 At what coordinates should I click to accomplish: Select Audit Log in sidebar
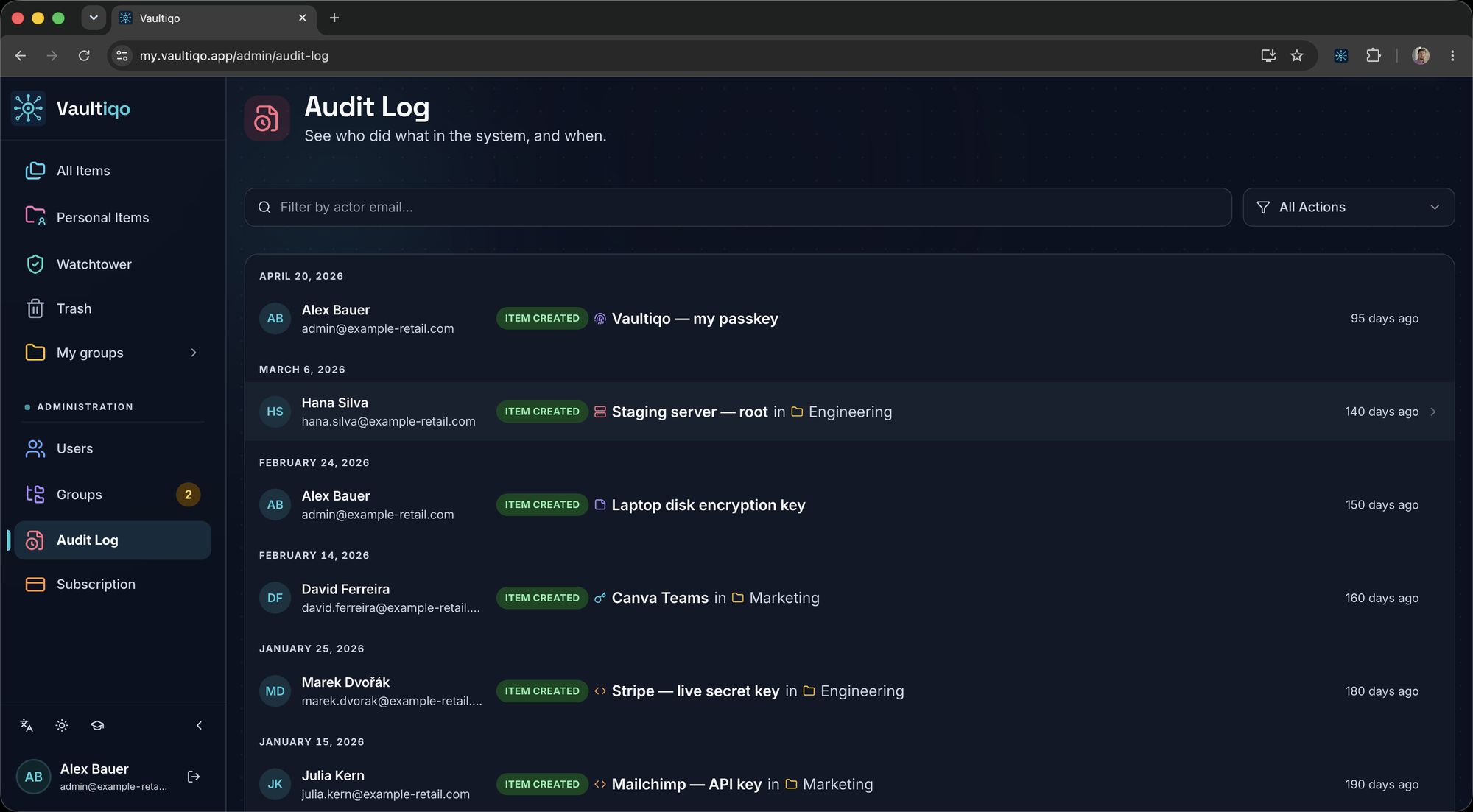coord(113,540)
